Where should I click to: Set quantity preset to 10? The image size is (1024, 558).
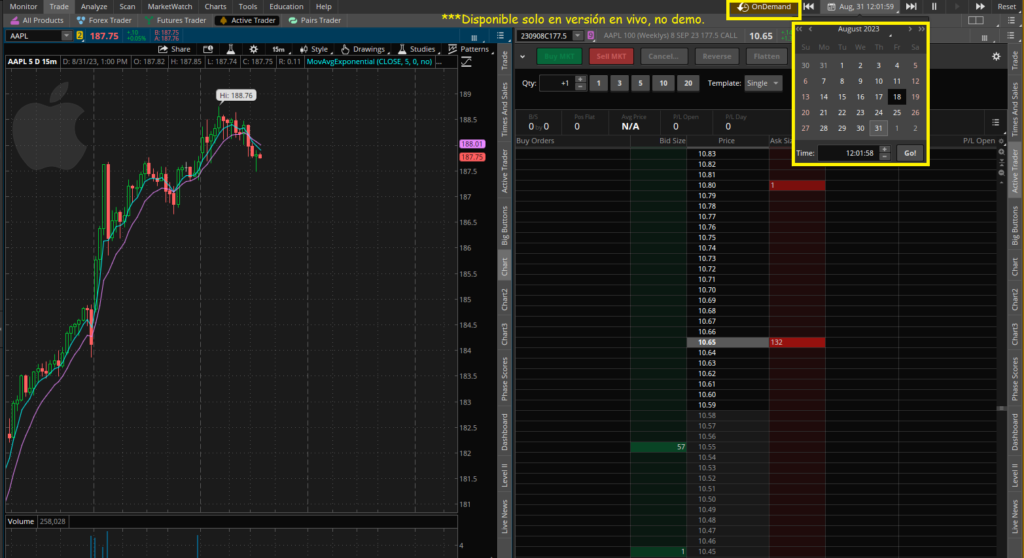coord(663,83)
